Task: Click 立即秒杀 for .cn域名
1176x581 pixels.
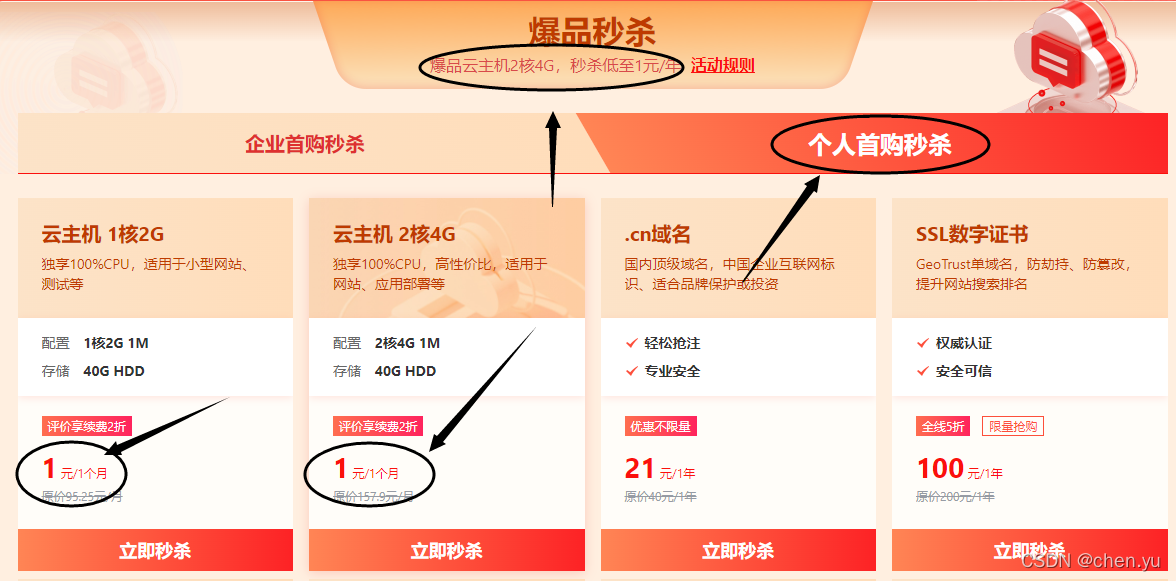Action: [738, 550]
